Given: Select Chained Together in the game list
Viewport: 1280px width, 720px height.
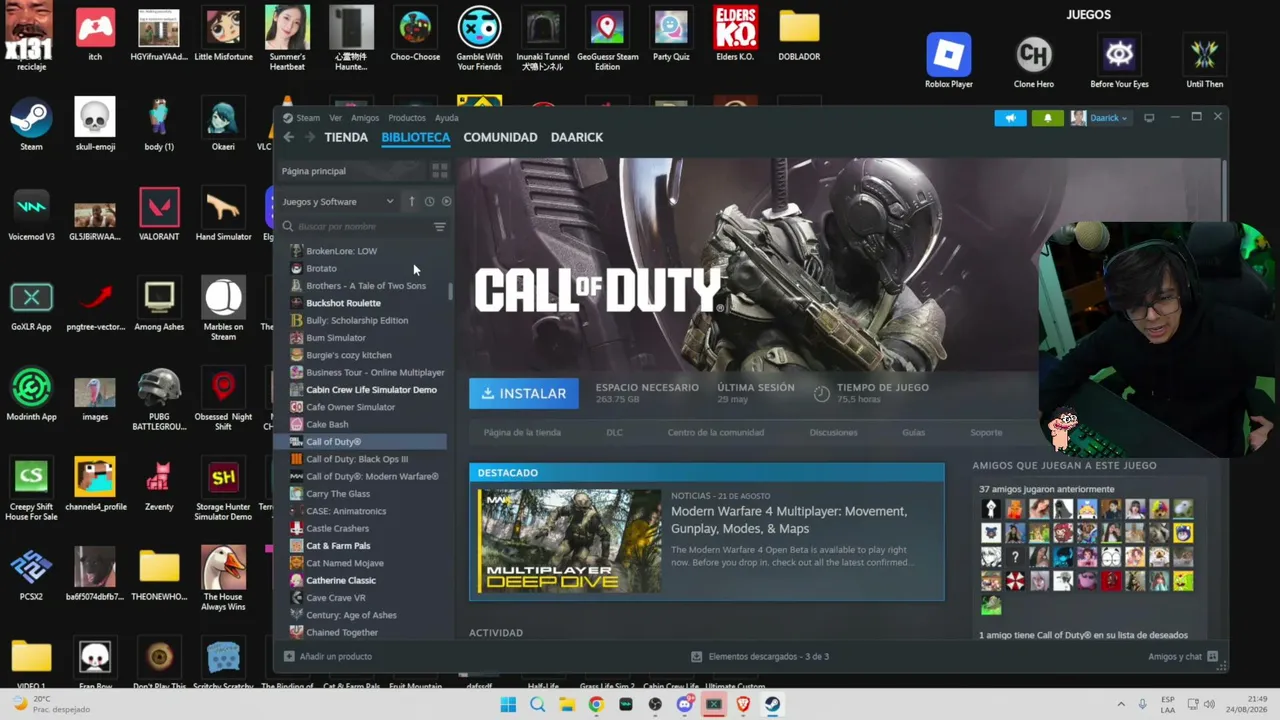Looking at the screenshot, I should pos(342,632).
